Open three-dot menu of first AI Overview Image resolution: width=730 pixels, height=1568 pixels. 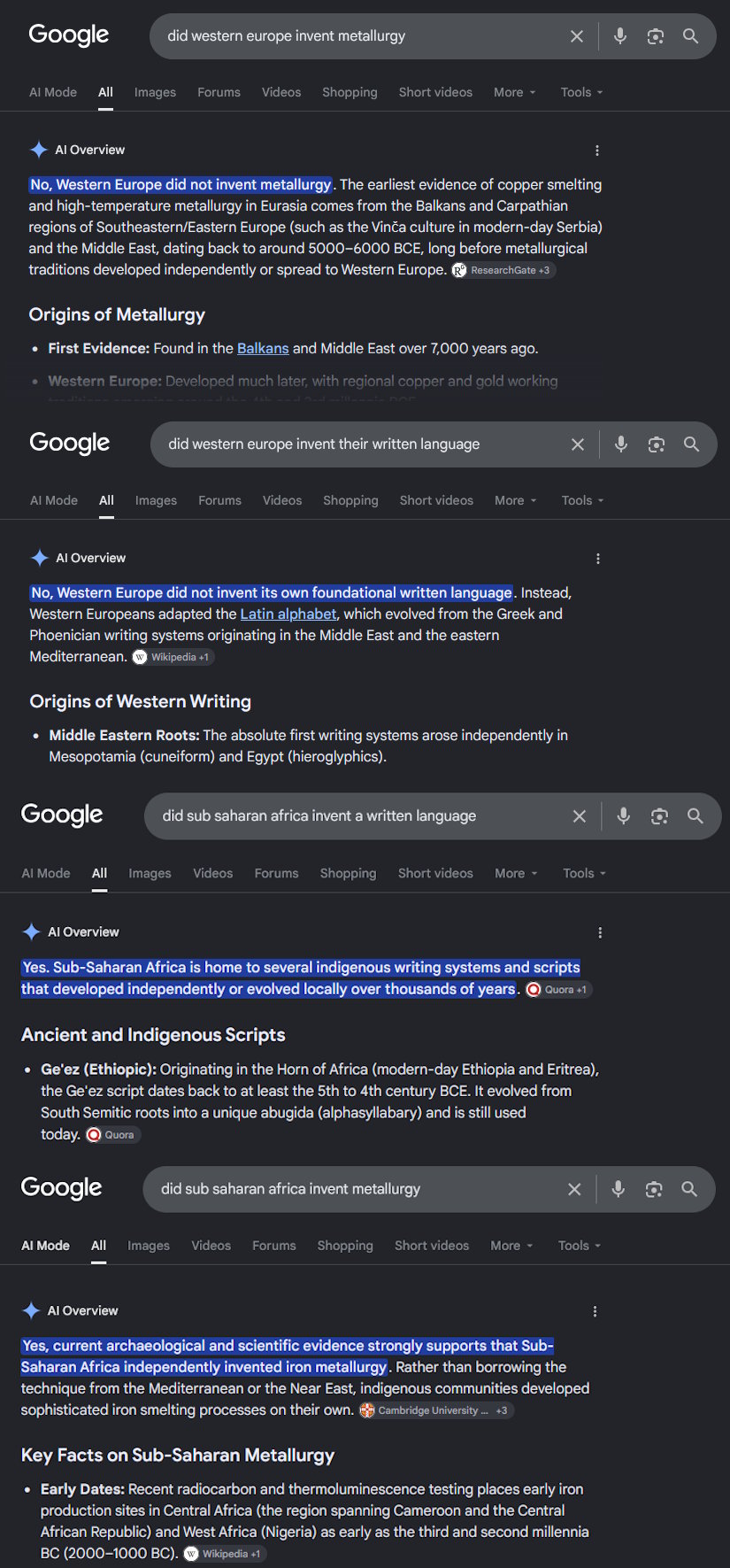pyautogui.click(x=597, y=151)
